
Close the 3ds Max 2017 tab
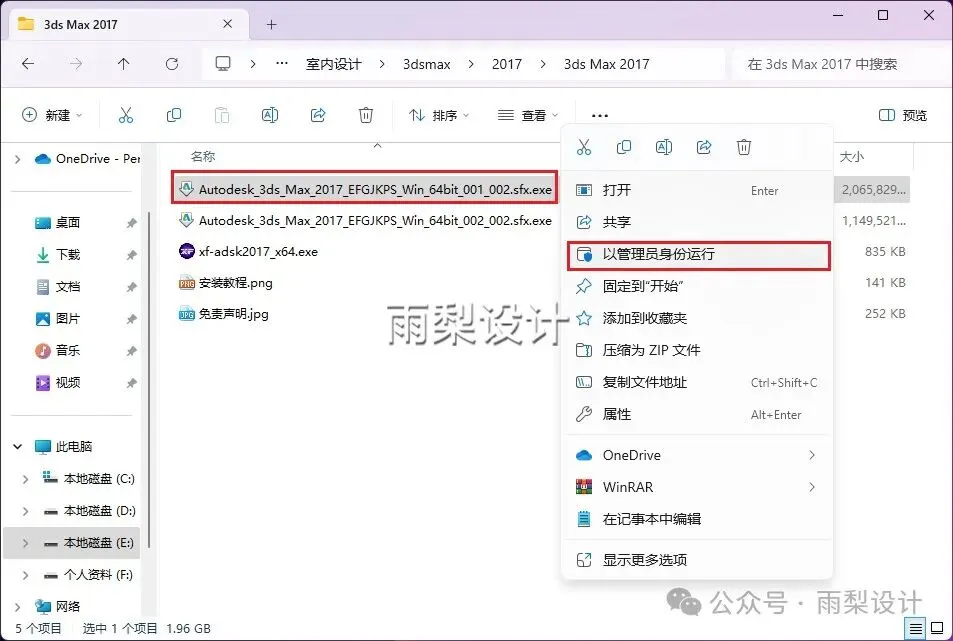(227, 24)
